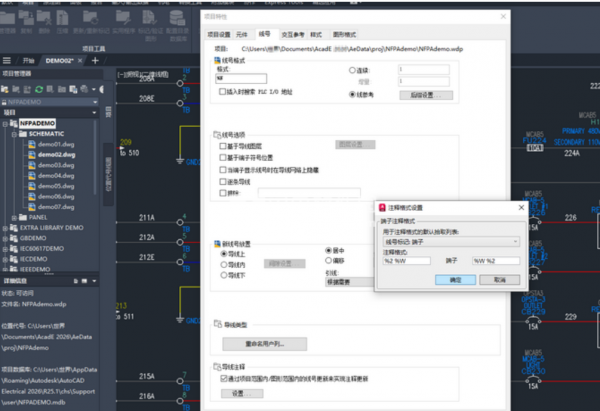
Task: Click the 取消 button in annotation dialog
Action: [499, 280]
